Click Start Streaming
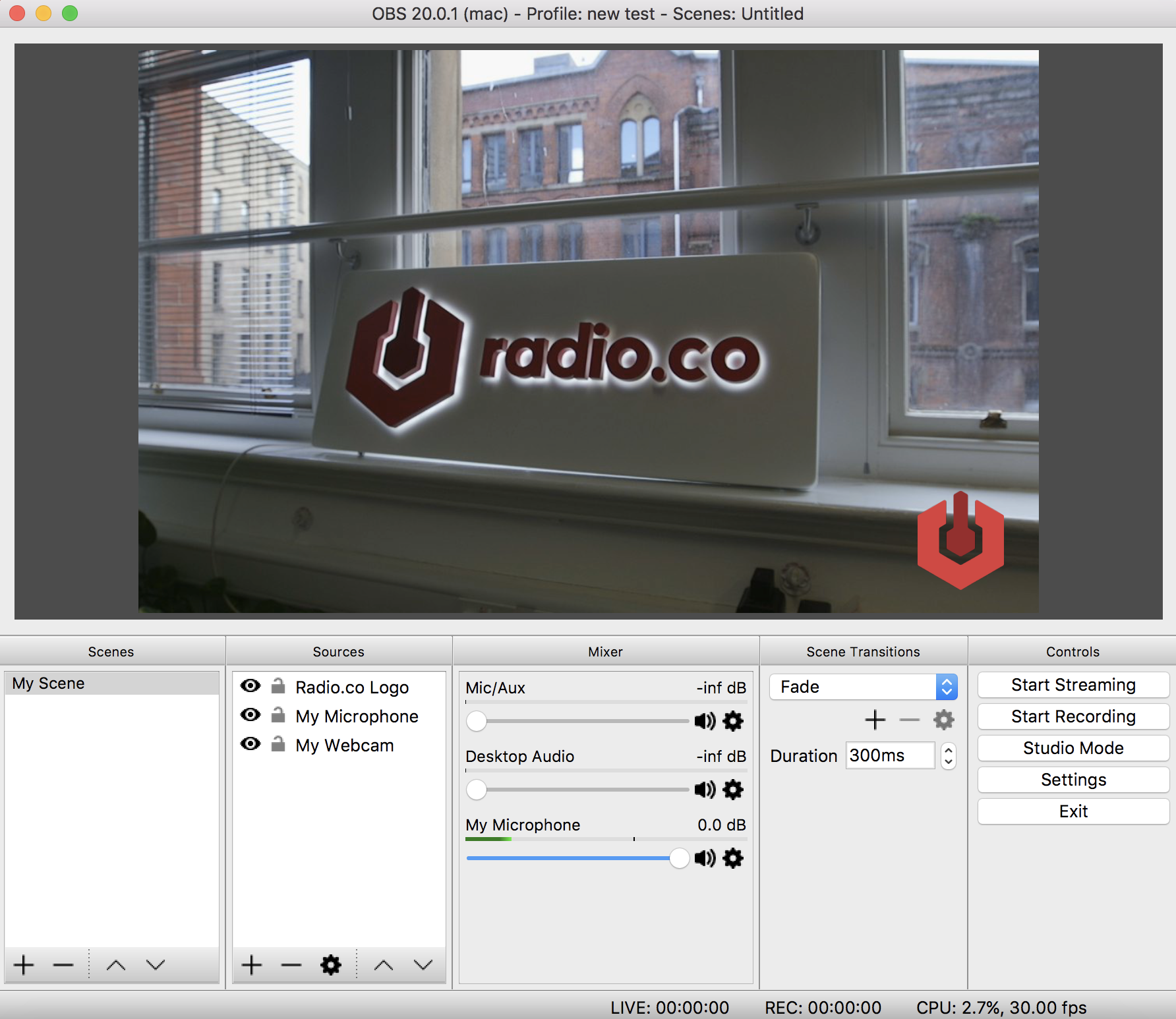The width and height of the screenshot is (1176, 1019). 1073,685
